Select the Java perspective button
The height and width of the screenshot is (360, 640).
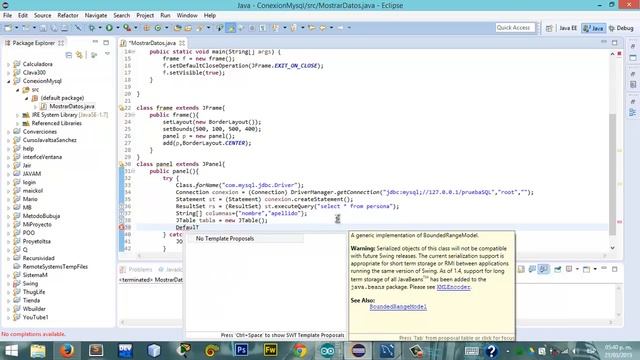click(x=593, y=28)
